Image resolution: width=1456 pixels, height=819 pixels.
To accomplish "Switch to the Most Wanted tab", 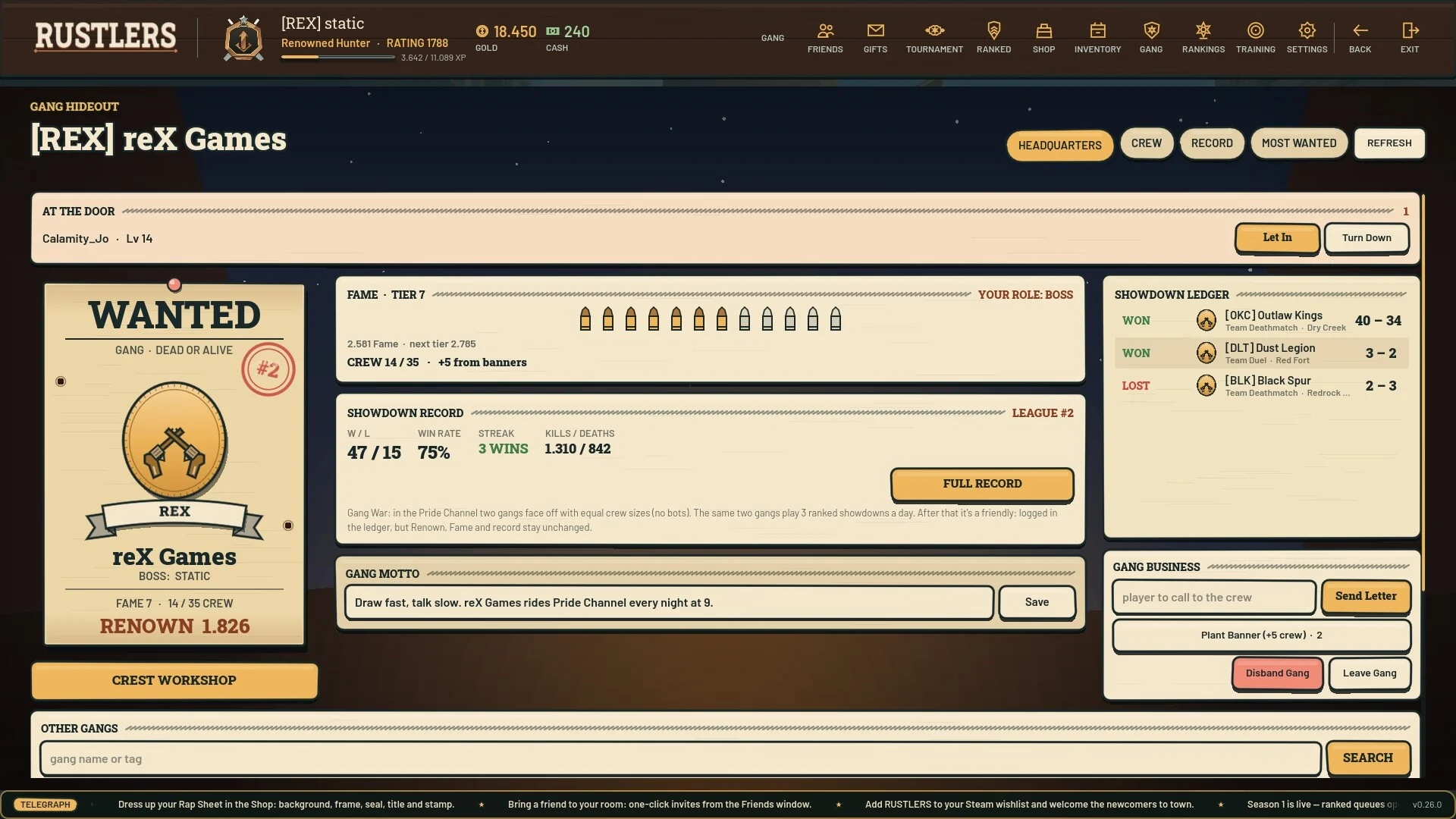I will click(x=1298, y=143).
